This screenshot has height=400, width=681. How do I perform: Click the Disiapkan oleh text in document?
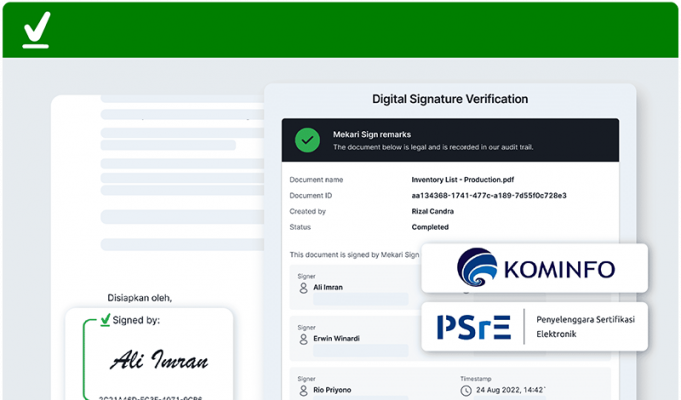(139, 297)
